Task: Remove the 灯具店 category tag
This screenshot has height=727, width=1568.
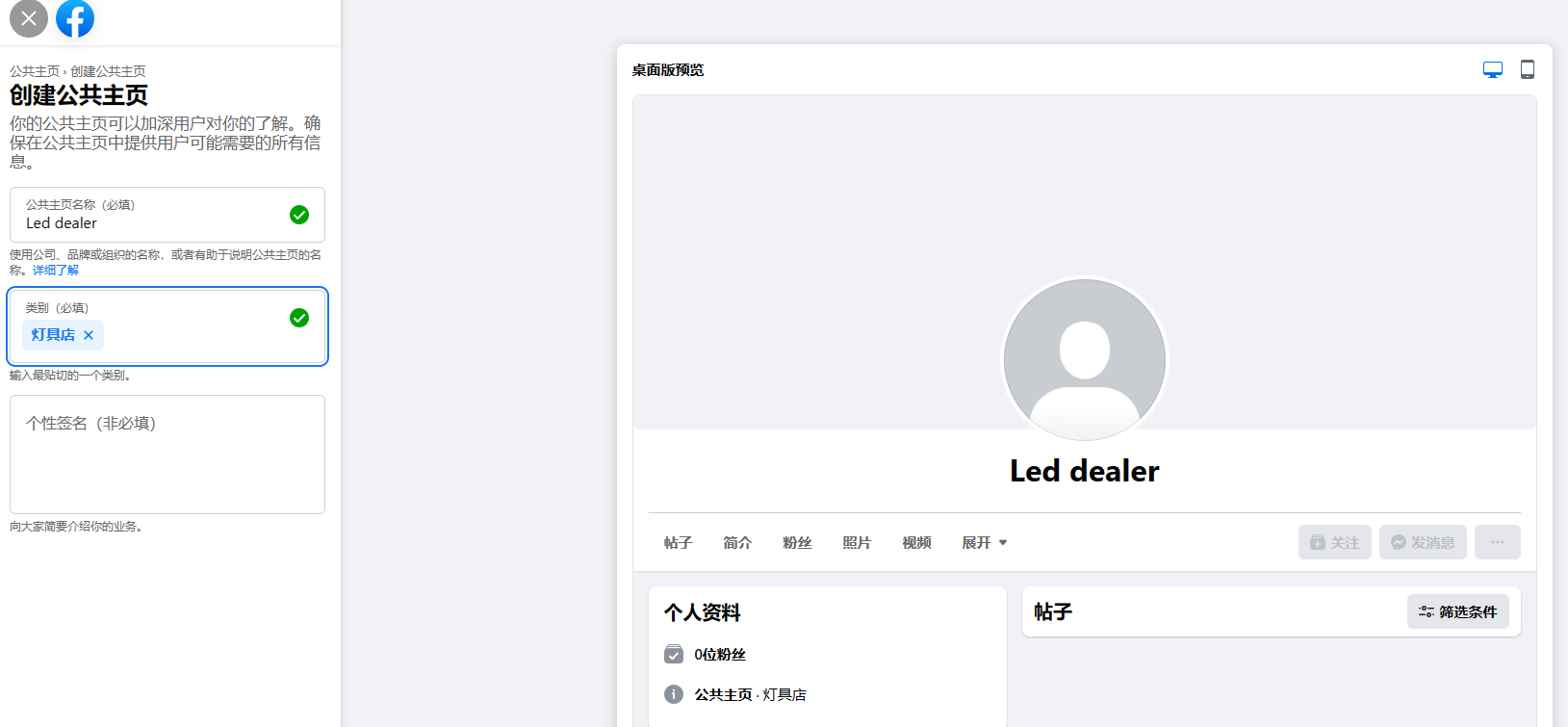Action: 89,335
